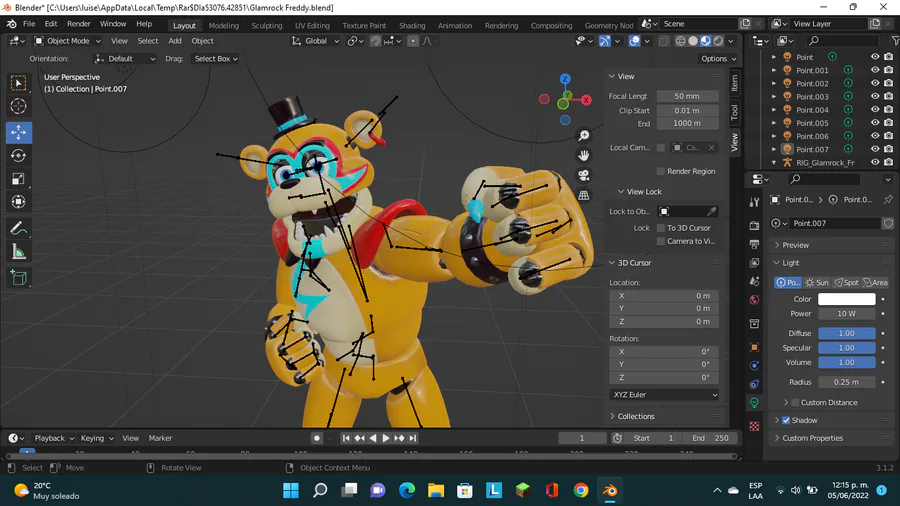900x506 pixels.
Task: Select the Annotate tool
Action: [x=18, y=228]
